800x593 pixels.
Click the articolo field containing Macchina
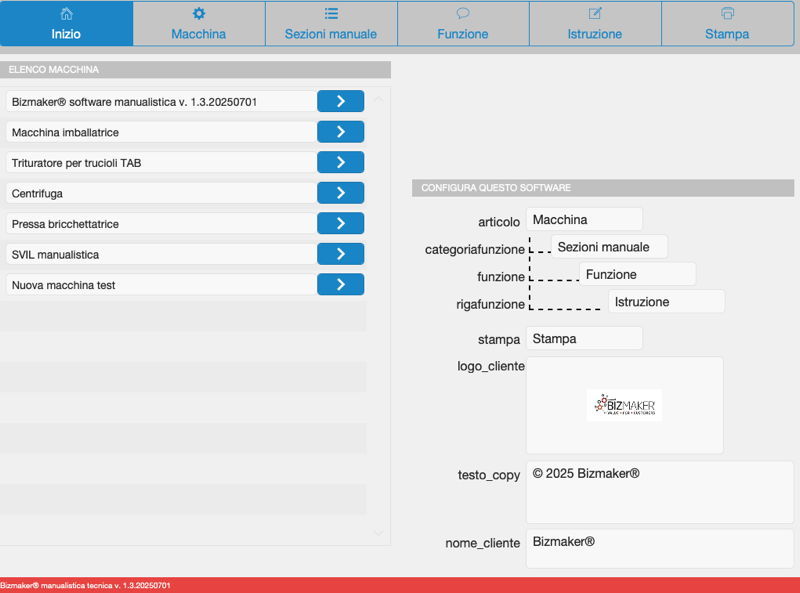(x=584, y=219)
